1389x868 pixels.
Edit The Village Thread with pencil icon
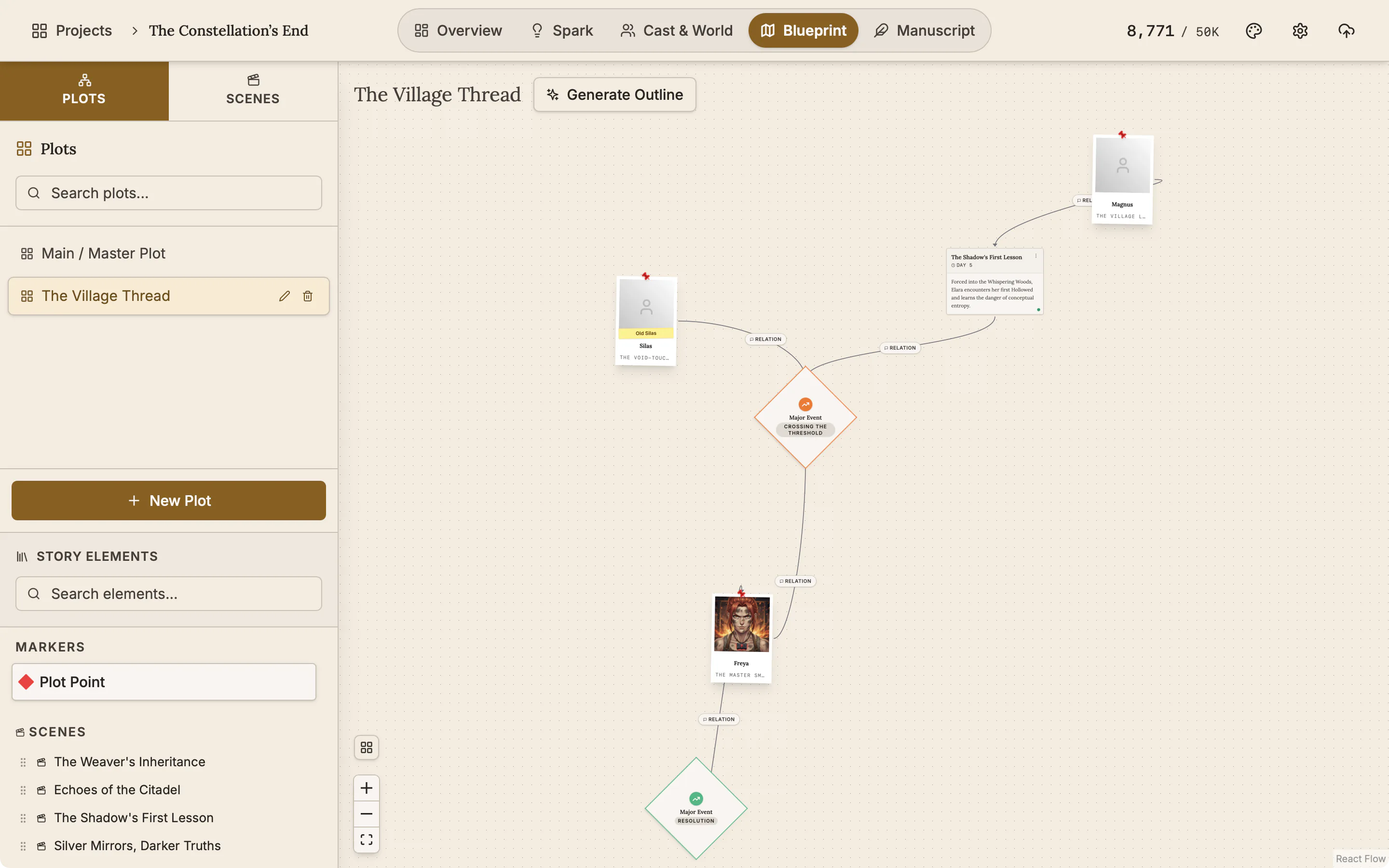point(285,296)
